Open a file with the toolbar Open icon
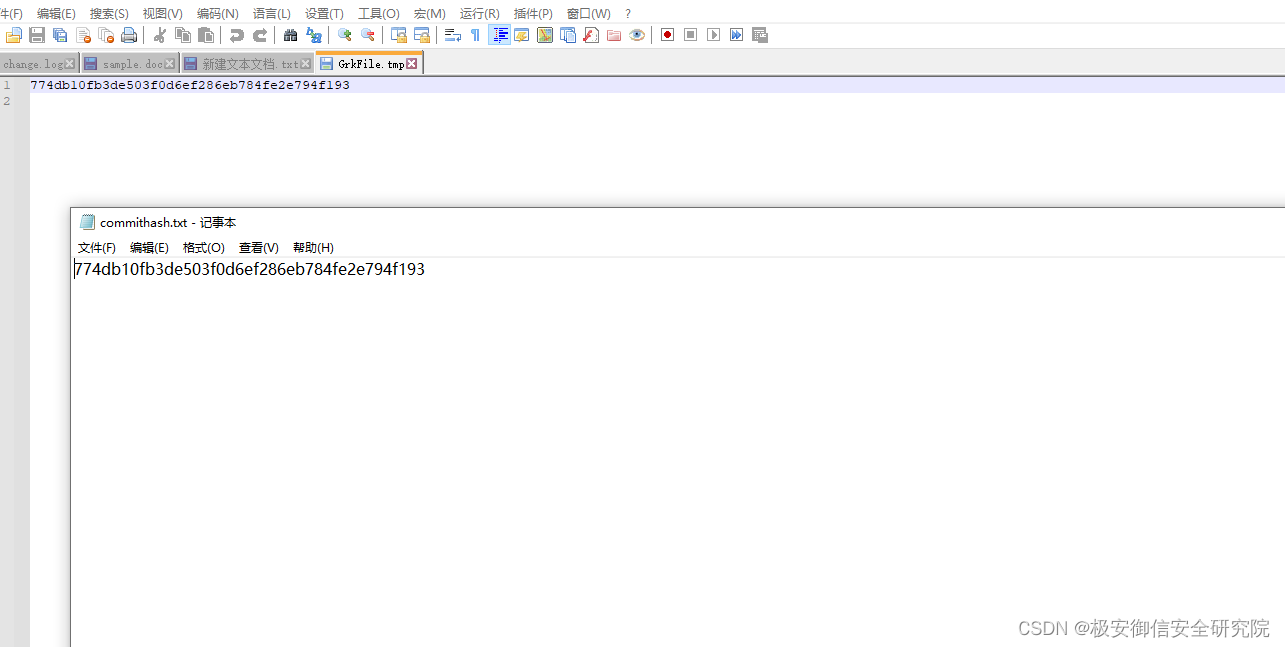The width and height of the screenshot is (1285, 647). tap(13, 35)
